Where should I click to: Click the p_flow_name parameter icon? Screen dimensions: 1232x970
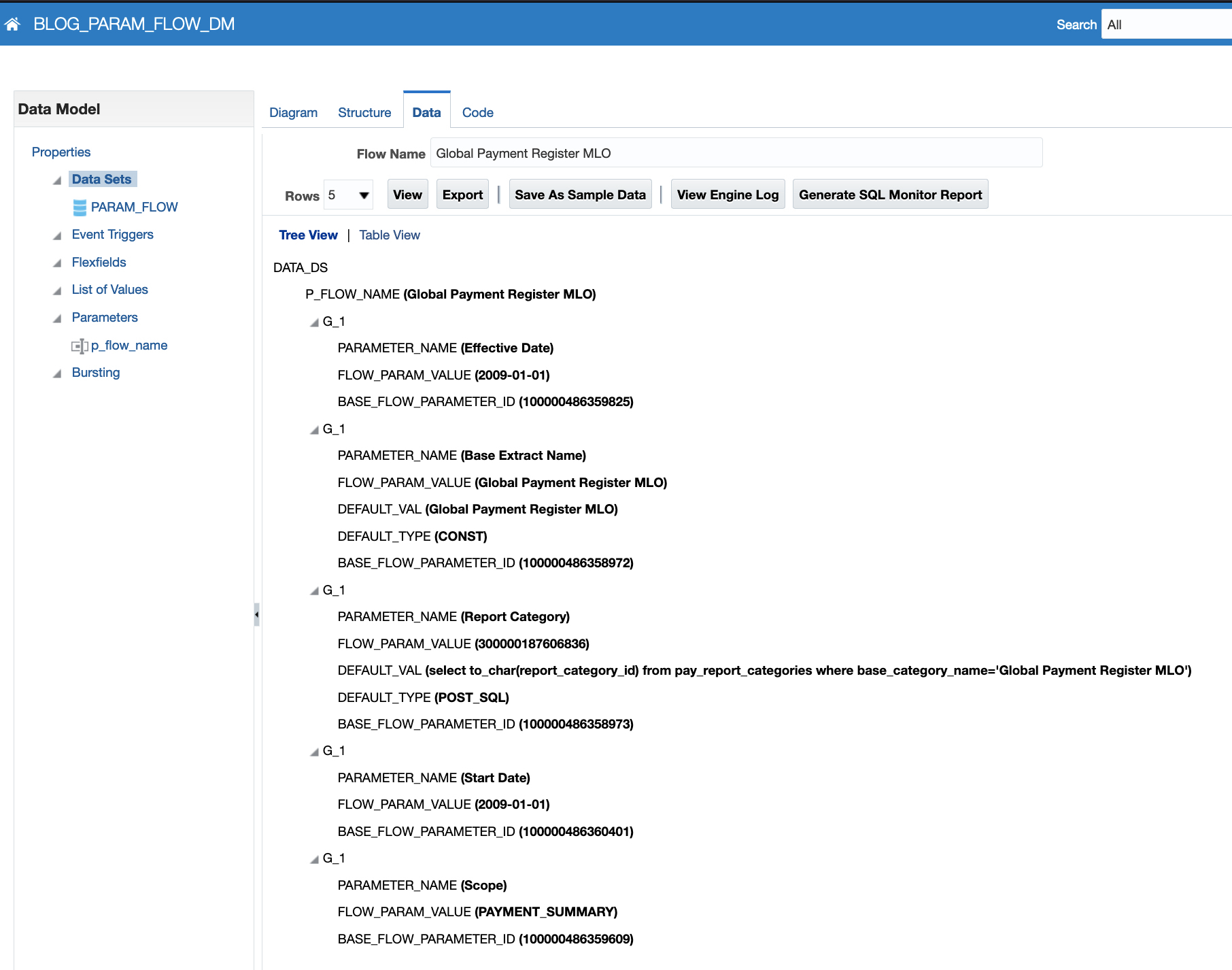click(x=80, y=346)
